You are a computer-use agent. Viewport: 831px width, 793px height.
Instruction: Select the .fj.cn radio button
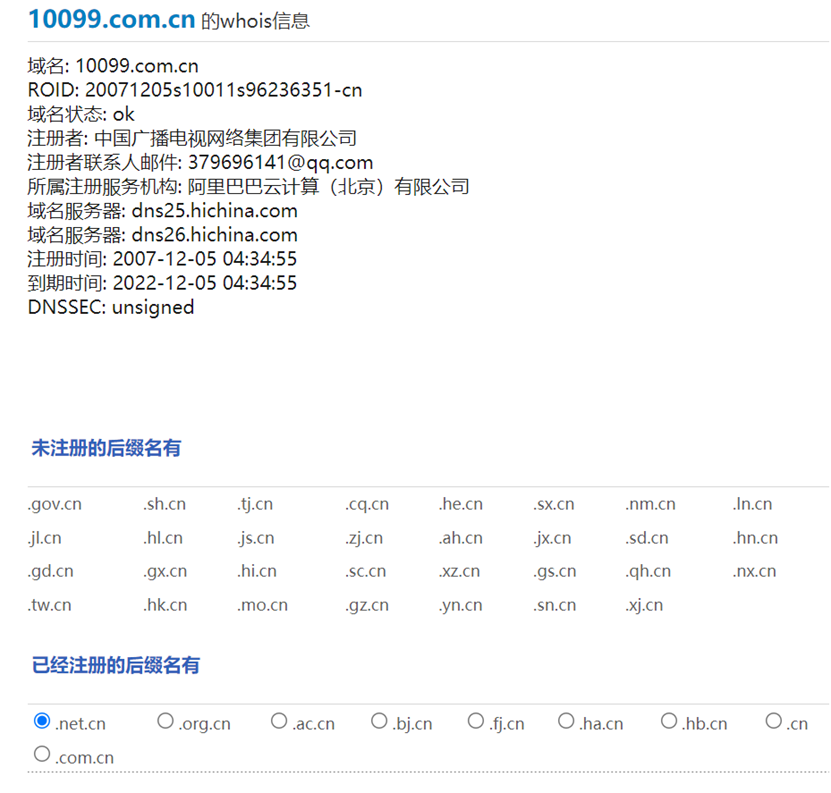[476, 721]
